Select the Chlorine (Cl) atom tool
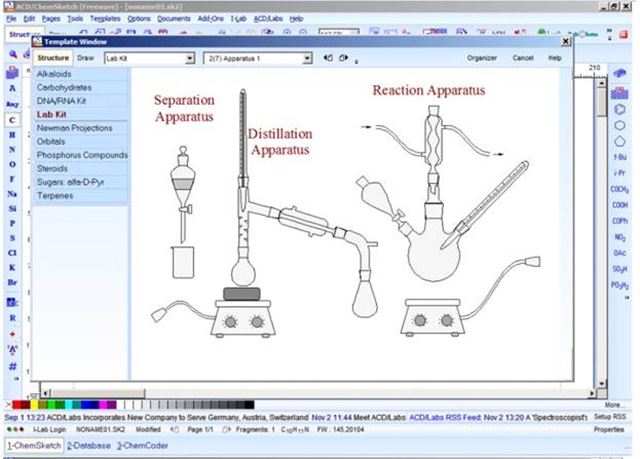Screen dimensions: 640x459 pyautogui.click(x=12, y=253)
